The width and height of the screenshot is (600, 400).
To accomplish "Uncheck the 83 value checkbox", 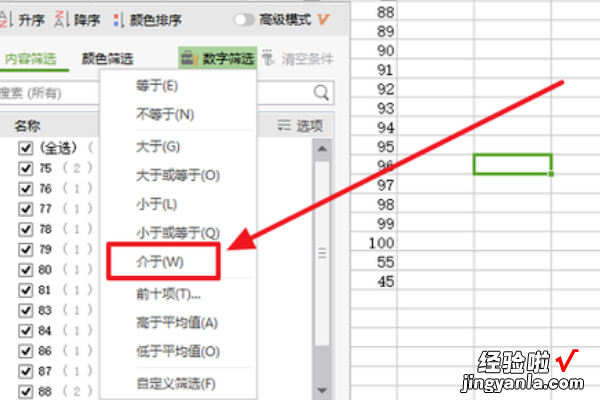I will pyautogui.click(x=26, y=310).
